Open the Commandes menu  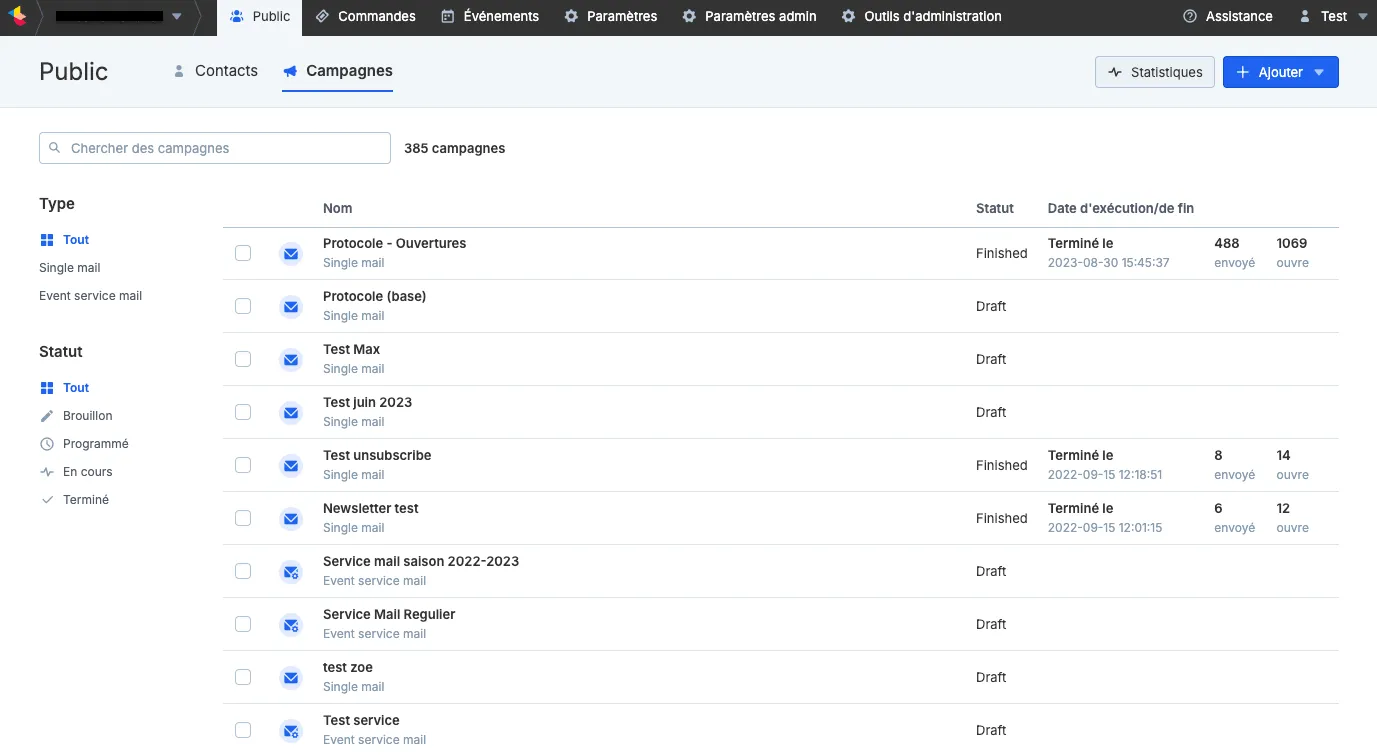point(365,16)
